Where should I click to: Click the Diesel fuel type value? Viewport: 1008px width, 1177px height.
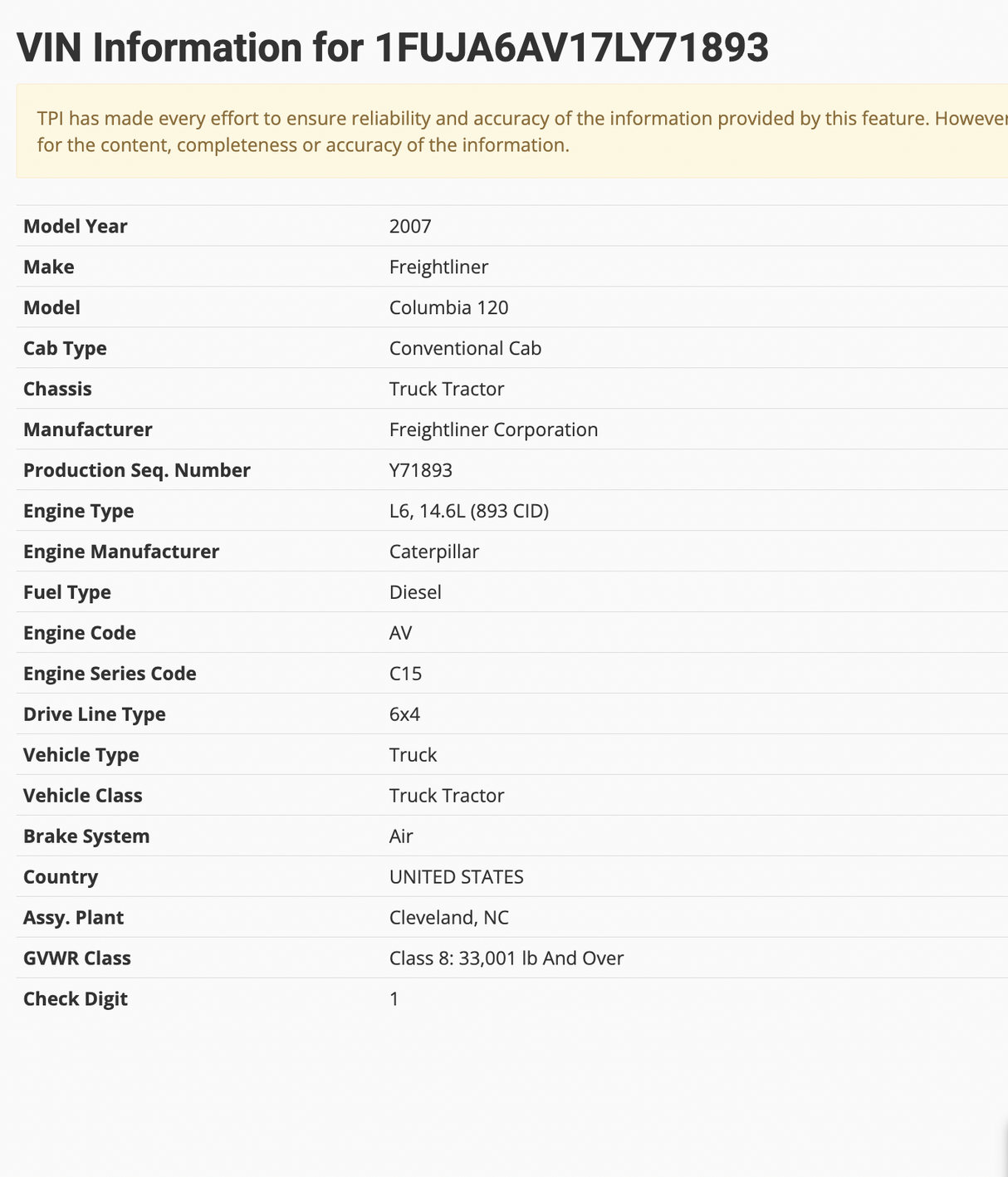pos(415,592)
